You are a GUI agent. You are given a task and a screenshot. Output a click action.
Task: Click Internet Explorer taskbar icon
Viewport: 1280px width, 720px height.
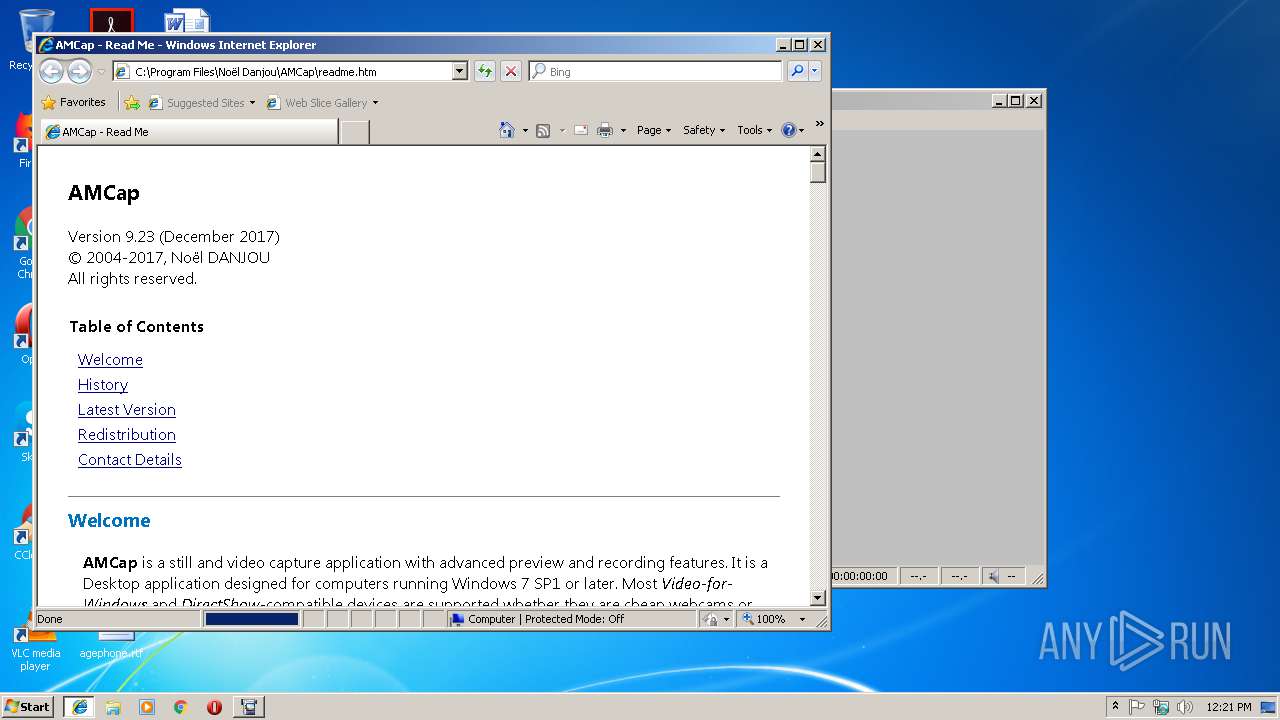80,706
